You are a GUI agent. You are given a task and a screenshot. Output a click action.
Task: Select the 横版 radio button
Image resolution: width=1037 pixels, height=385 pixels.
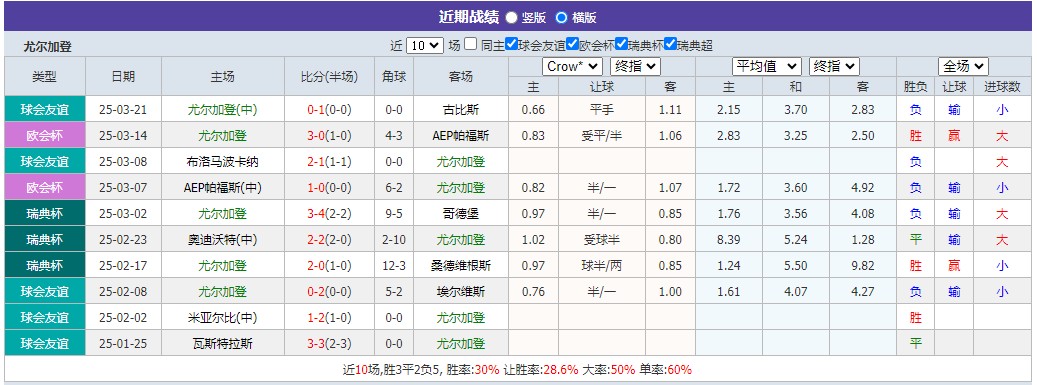pos(561,18)
